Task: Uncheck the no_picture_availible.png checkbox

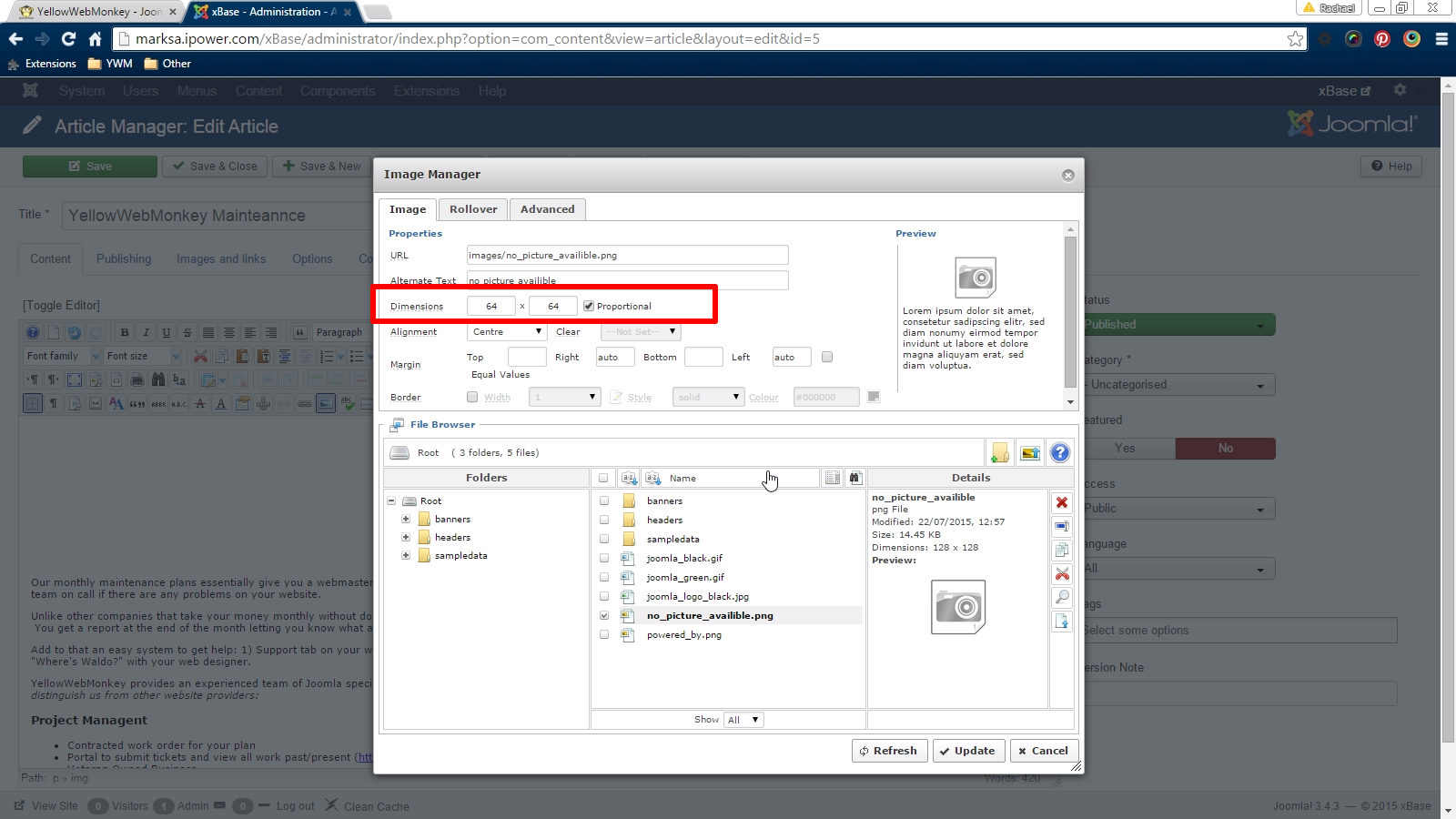Action: coord(604,615)
